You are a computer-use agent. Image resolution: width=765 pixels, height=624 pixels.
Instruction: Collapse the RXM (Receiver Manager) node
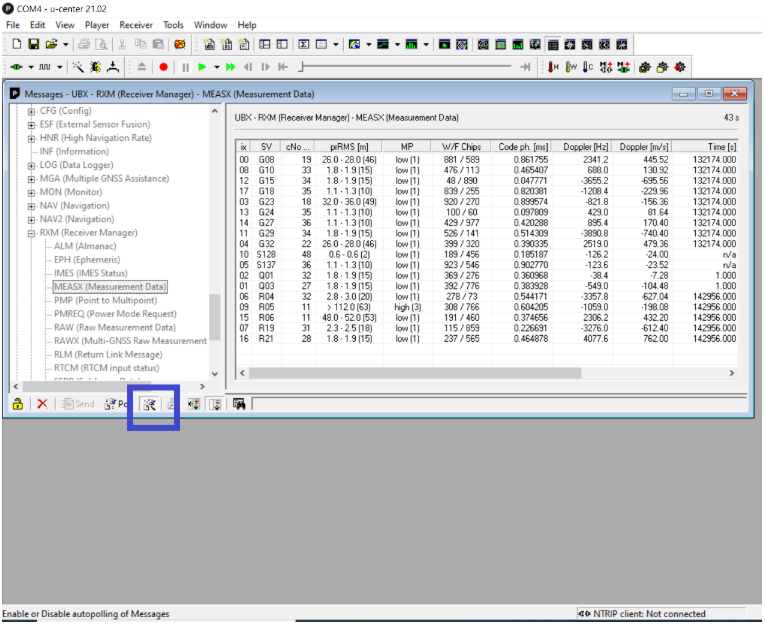click(x=31, y=233)
